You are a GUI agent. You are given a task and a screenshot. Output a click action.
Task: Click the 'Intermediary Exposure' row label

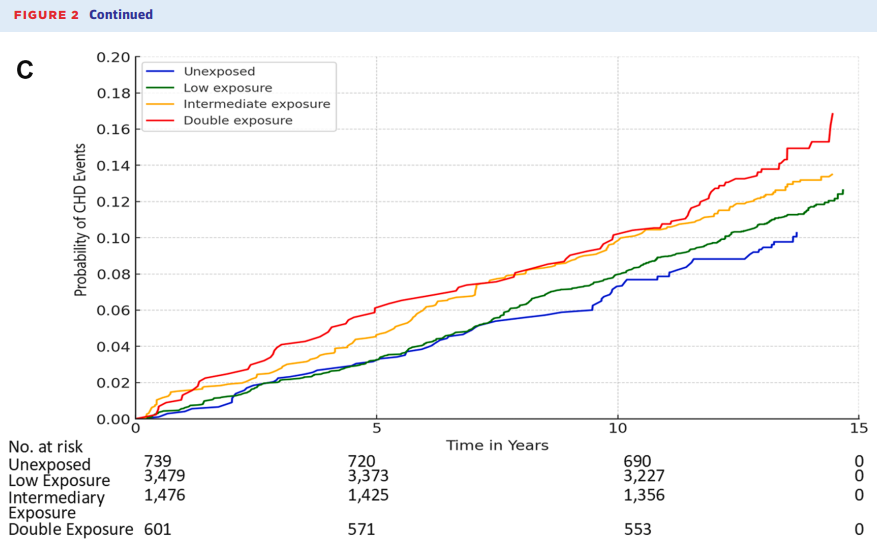point(56,504)
